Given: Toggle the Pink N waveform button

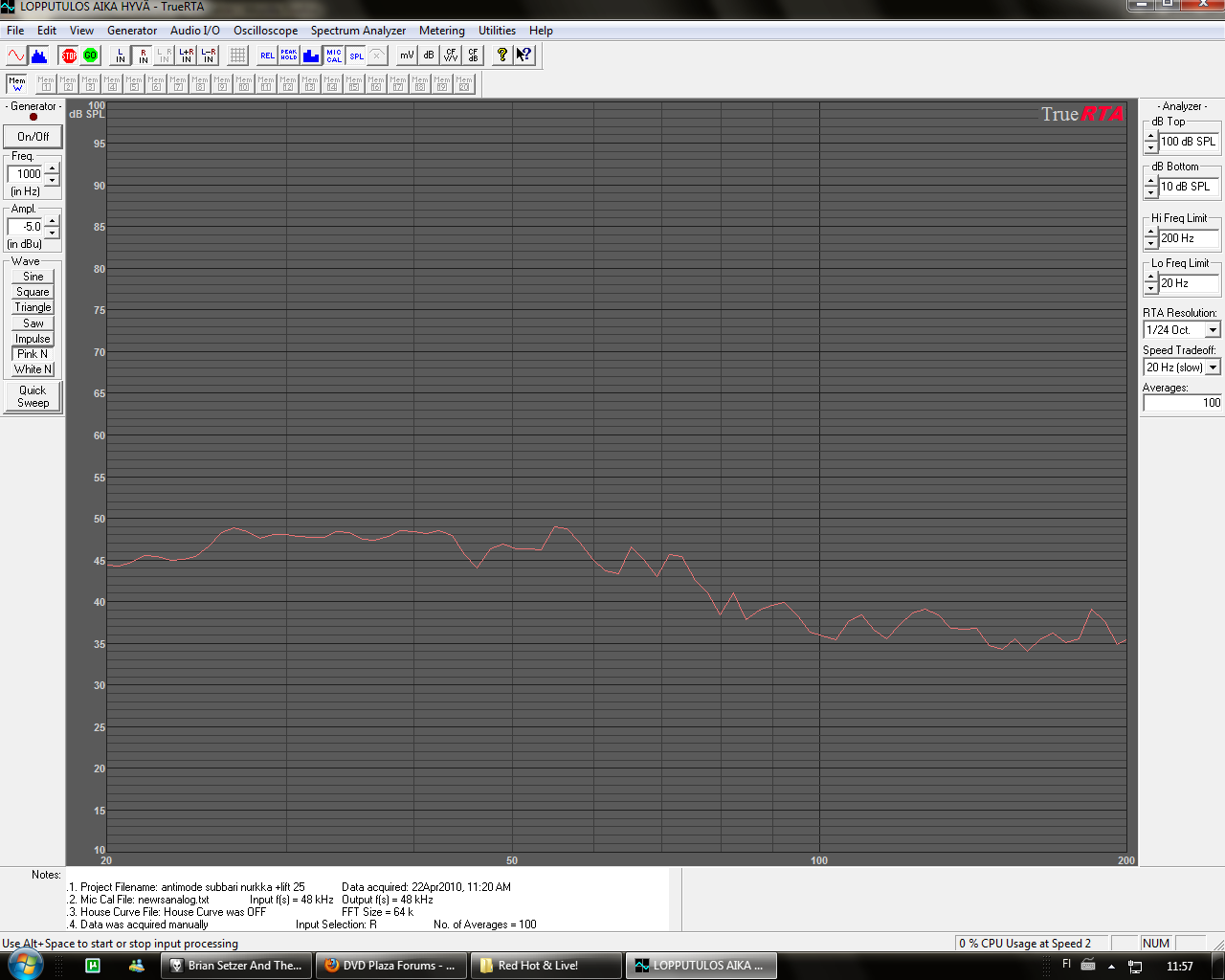Looking at the screenshot, I should point(33,354).
